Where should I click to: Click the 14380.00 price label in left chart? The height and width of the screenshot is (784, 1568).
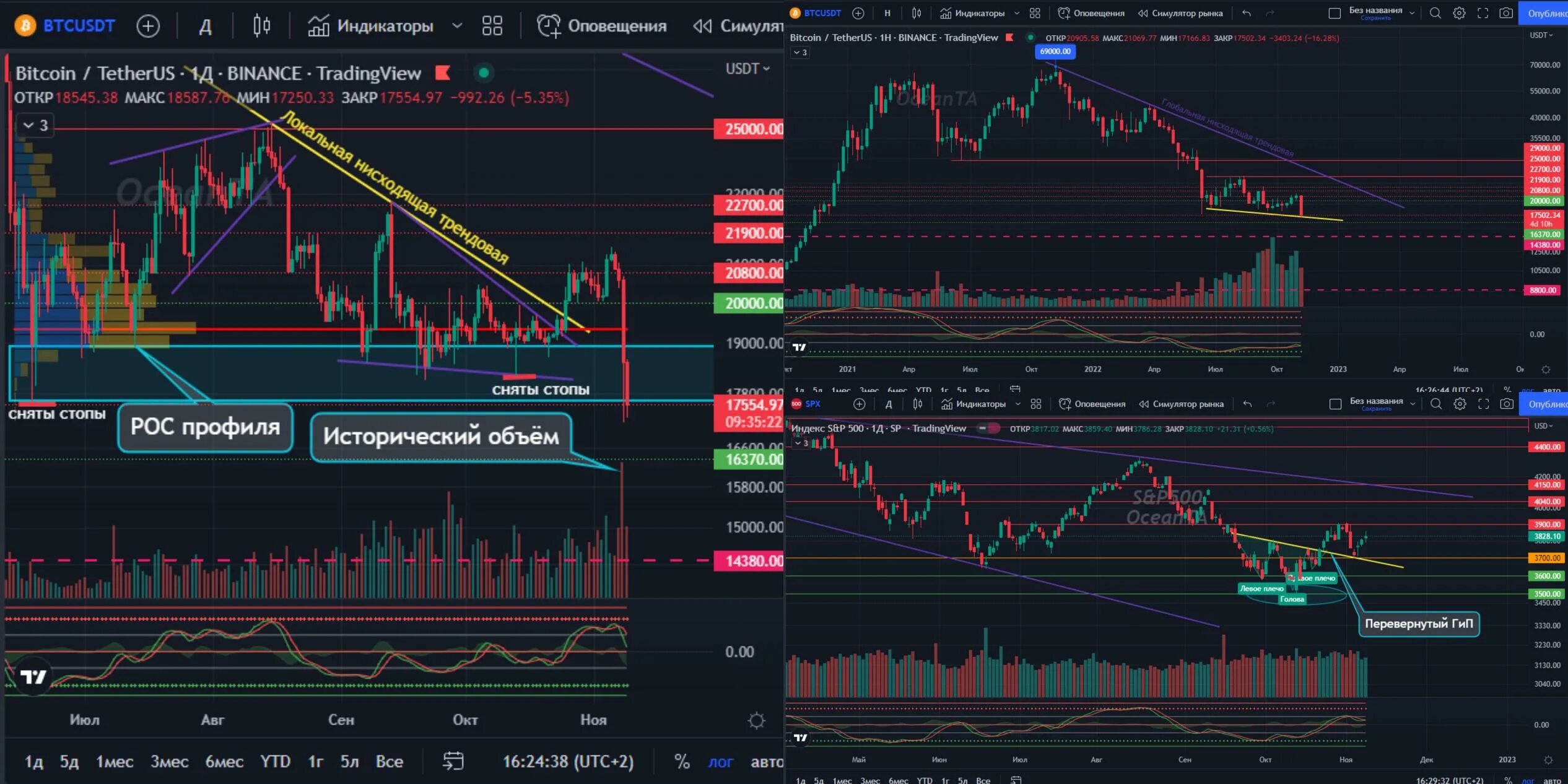[x=749, y=560]
